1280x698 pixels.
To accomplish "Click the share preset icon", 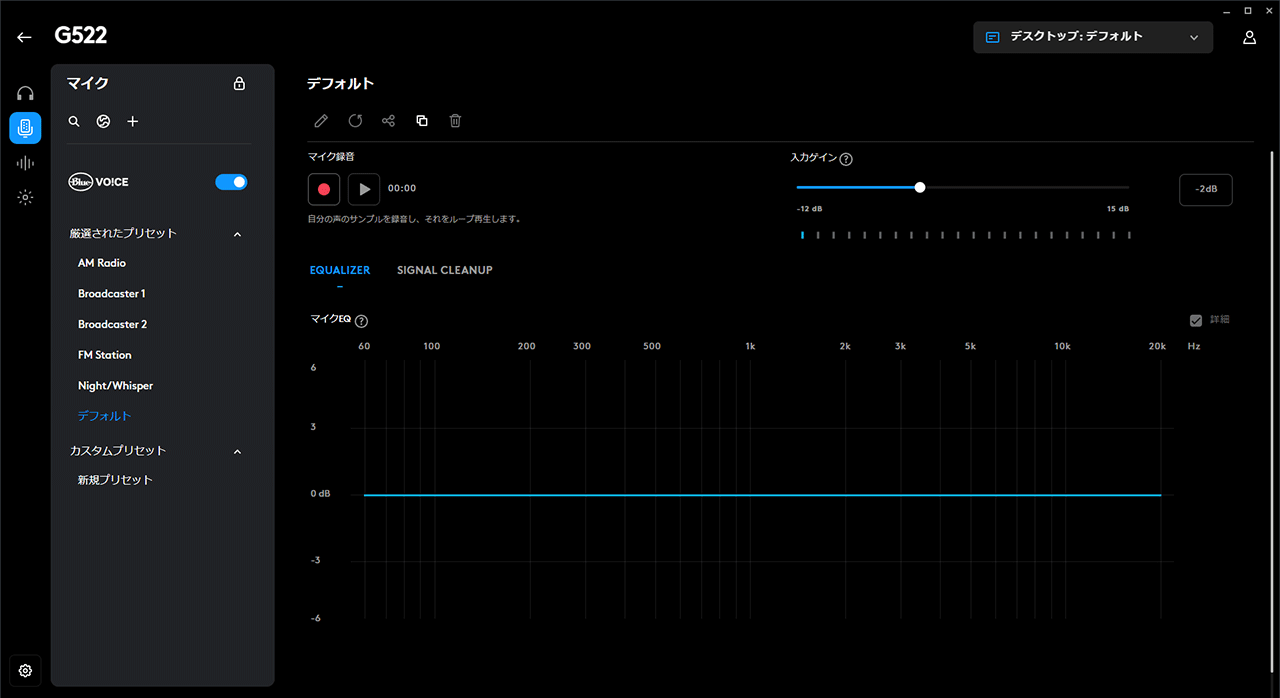I will (x=388, y=121).
